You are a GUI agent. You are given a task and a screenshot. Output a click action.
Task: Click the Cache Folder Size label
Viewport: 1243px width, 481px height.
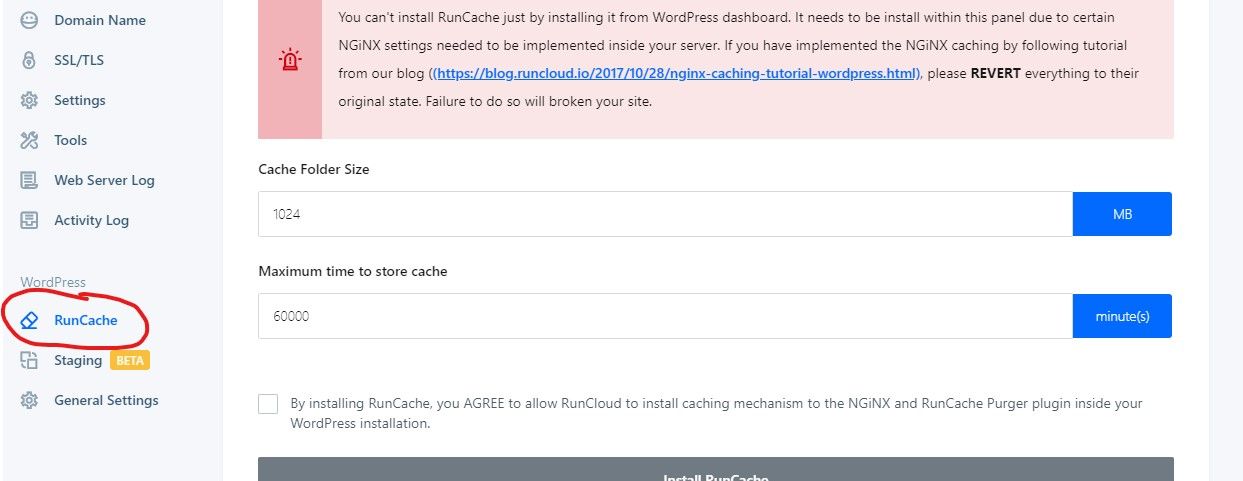click(314, 170)
